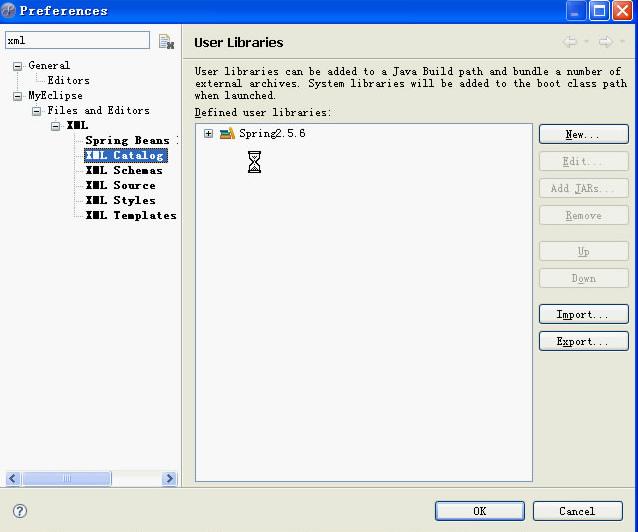Click the Add JARs... button
Screen dimensions: 638x532
tap(583, 188)
